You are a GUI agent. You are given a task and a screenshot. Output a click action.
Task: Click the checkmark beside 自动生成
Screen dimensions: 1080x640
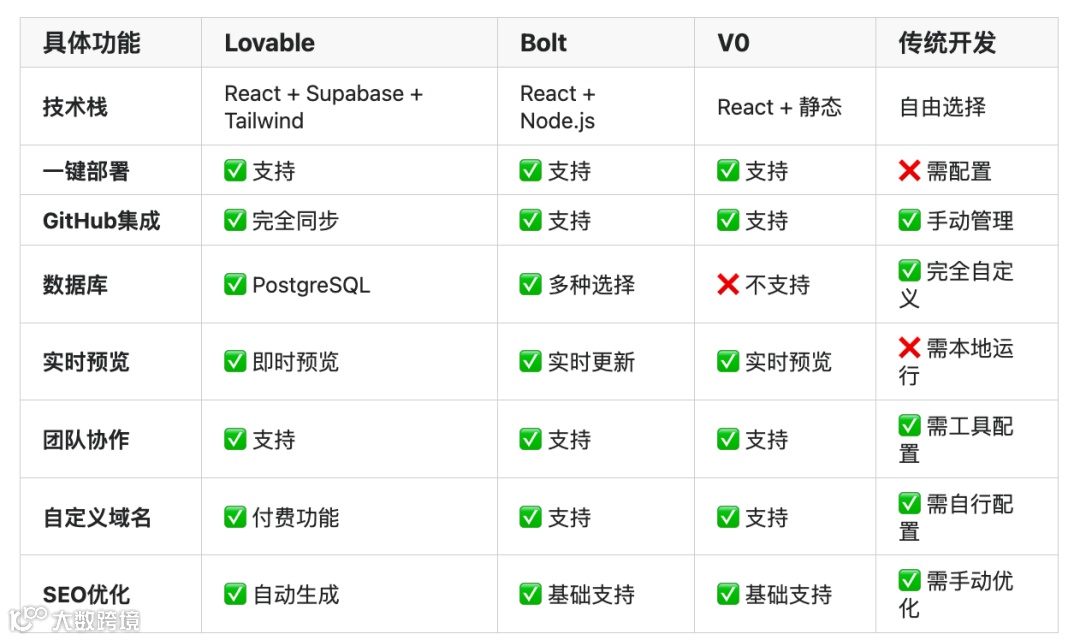point(235,594)
